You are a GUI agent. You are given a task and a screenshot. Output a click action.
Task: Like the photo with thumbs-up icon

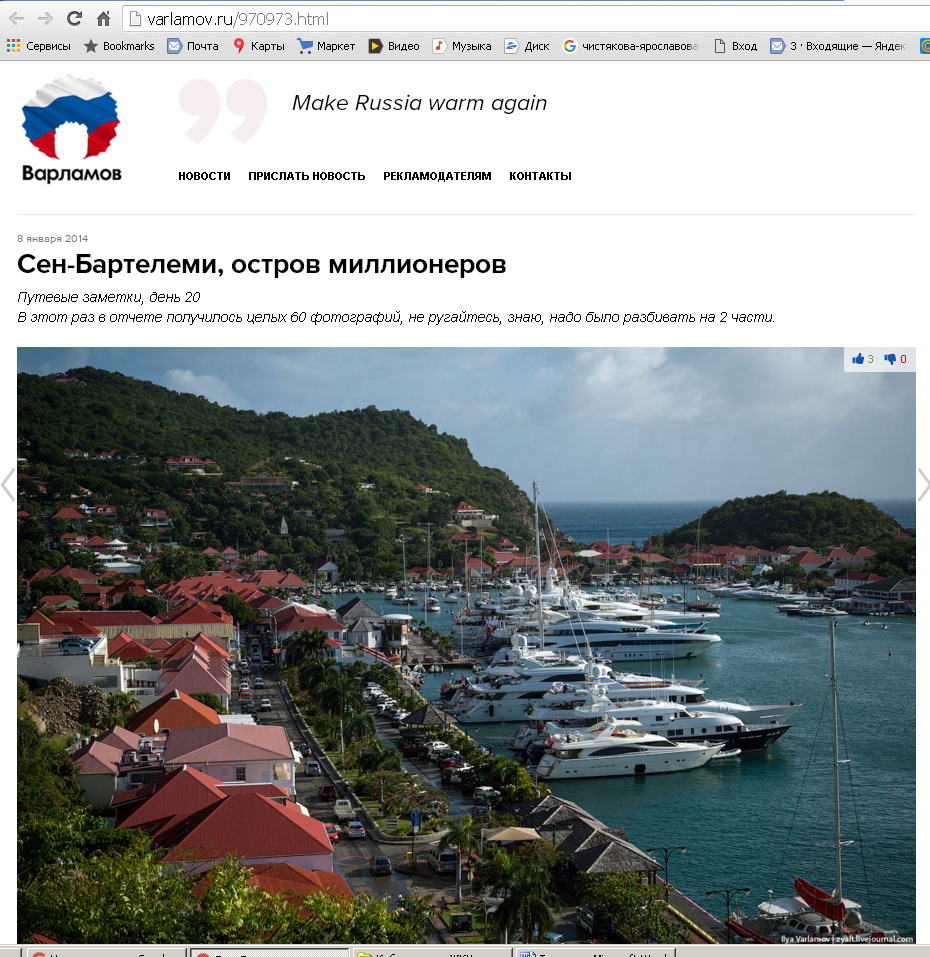(x=862, y=359)
